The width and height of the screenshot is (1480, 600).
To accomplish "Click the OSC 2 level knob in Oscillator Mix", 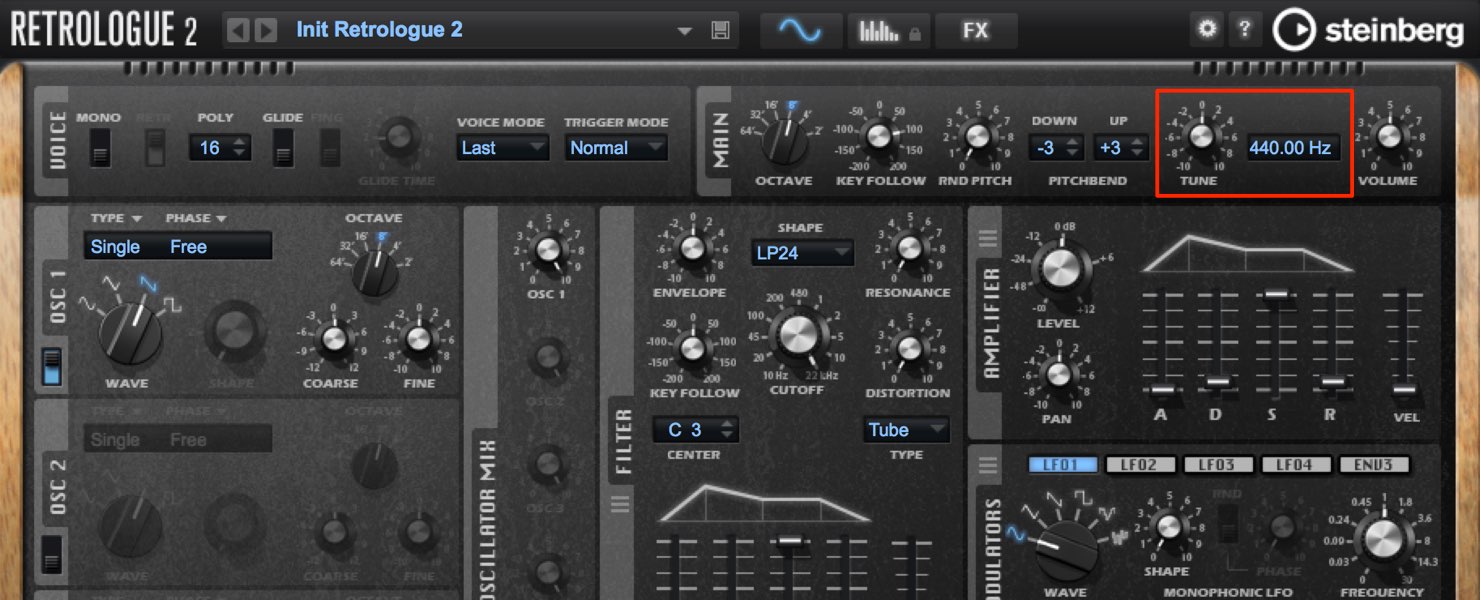I will [x=547, y=357].
